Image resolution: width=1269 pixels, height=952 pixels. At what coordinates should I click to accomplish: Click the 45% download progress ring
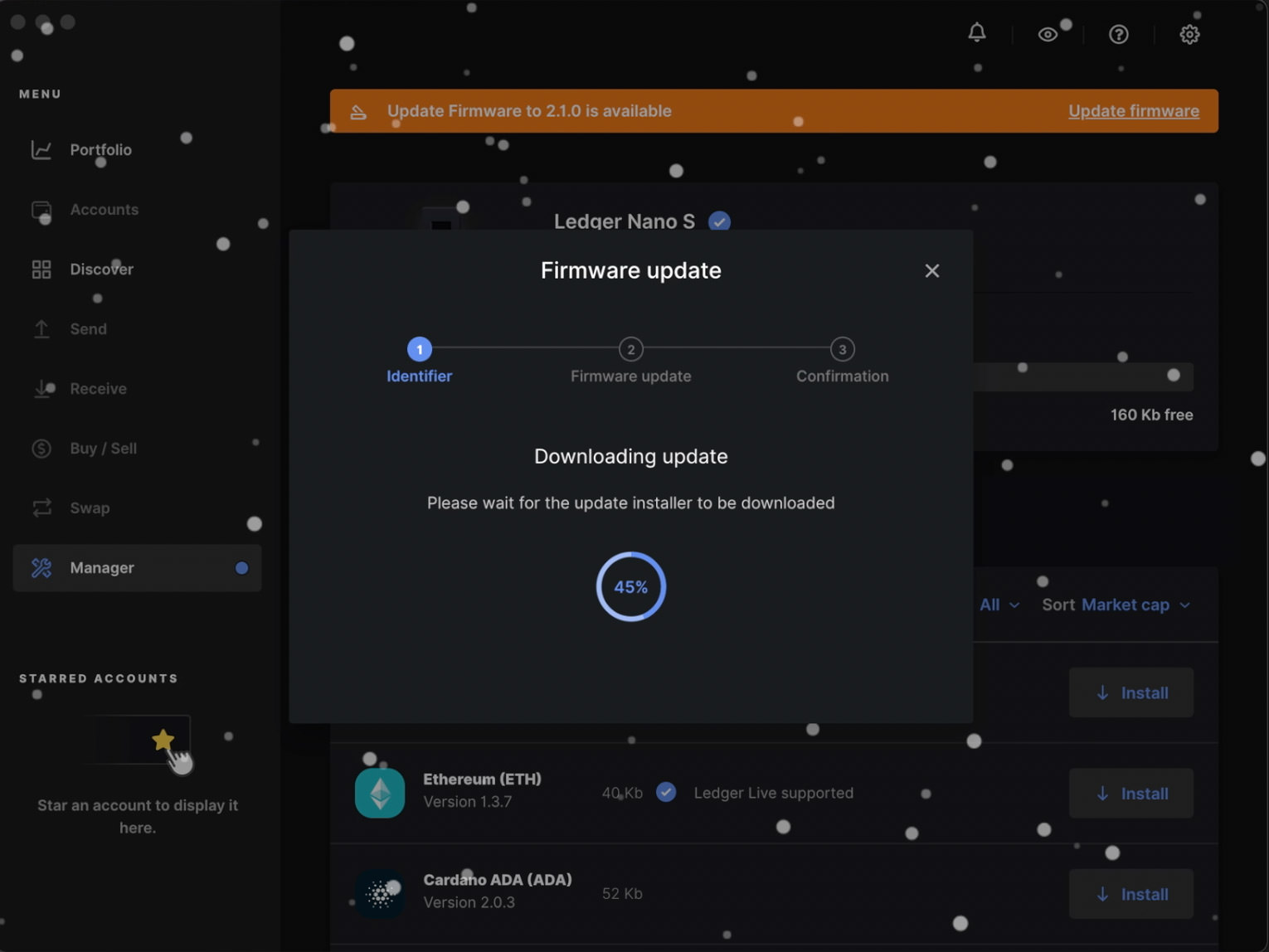click(631, 587)
